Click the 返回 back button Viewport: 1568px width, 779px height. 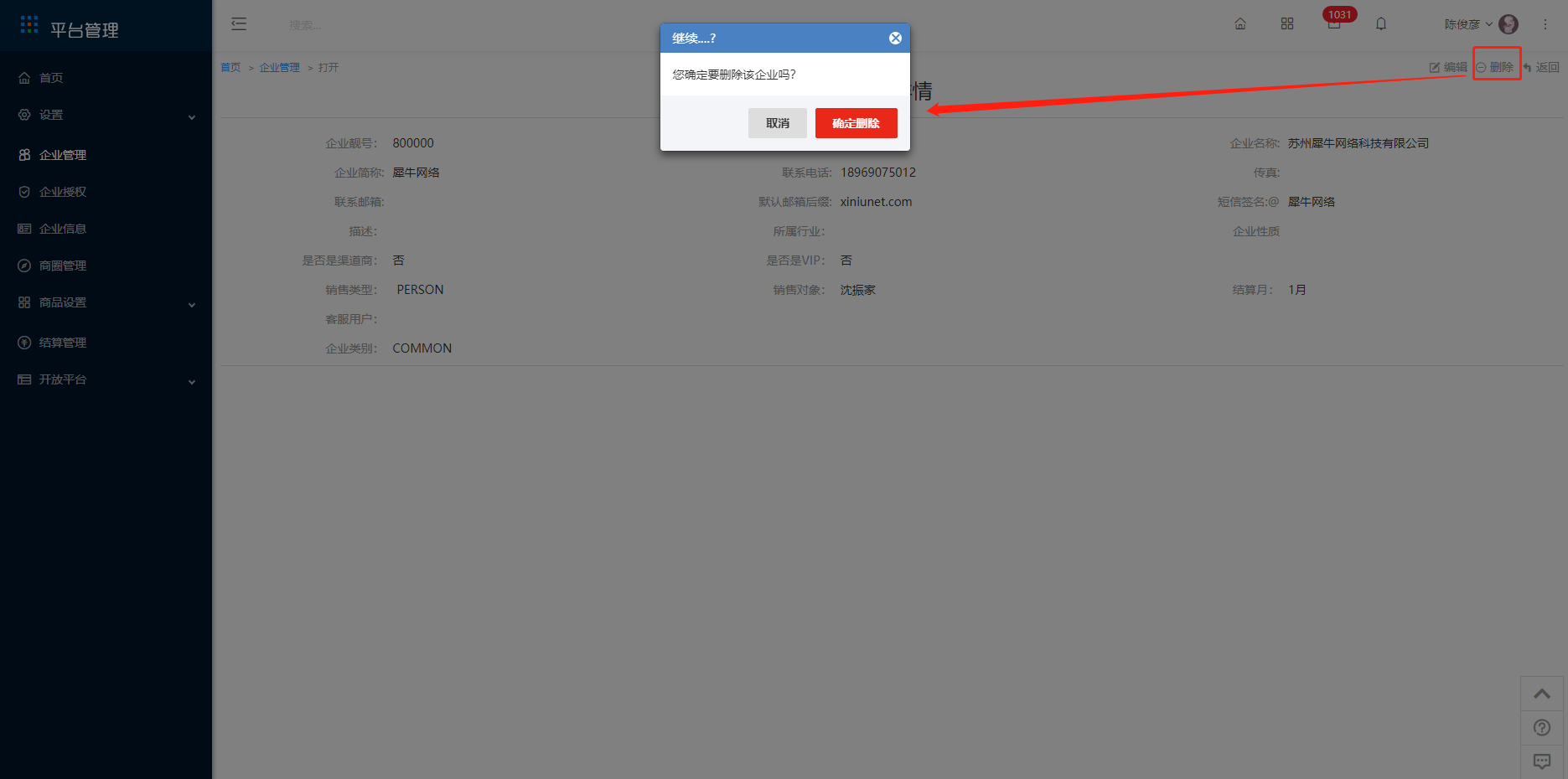tap(1541, 67)
